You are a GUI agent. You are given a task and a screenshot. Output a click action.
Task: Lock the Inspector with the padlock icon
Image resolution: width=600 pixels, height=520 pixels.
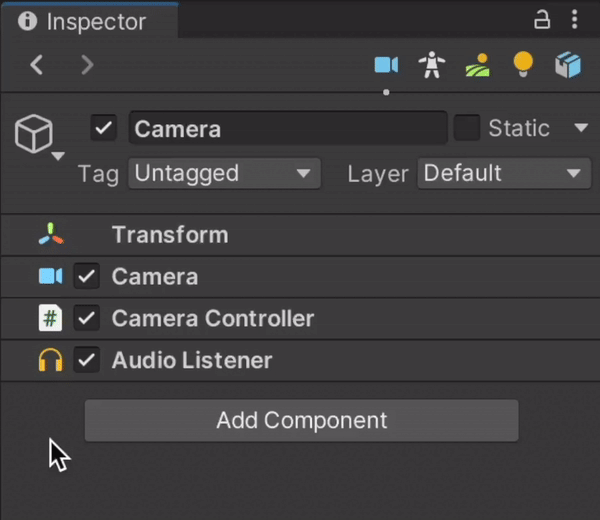[x=542, y=20]
